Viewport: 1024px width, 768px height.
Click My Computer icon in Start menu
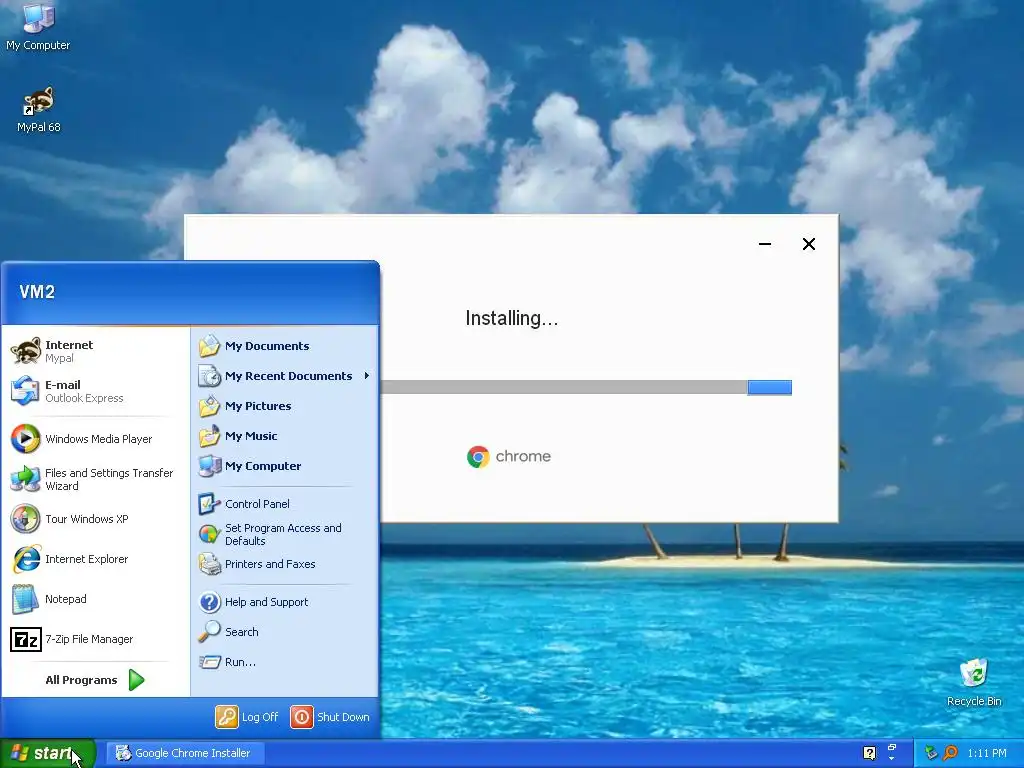(x=210, y=466)
